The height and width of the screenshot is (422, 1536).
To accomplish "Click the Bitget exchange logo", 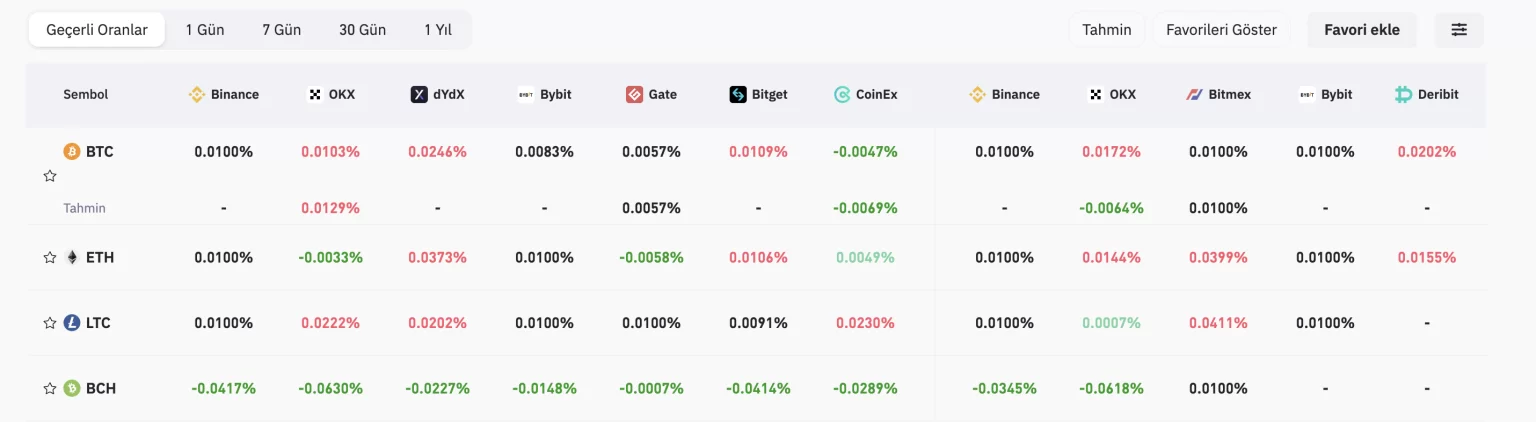I will pos(738,94).
